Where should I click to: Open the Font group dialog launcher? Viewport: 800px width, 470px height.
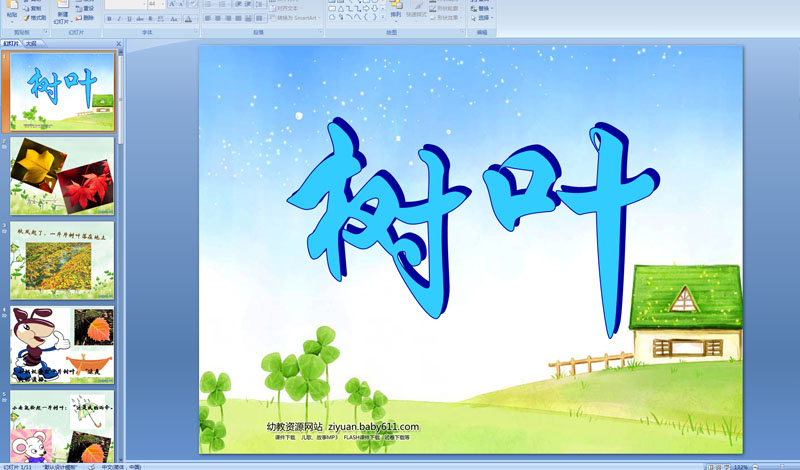pyautogui.click(x=196, y=32)
